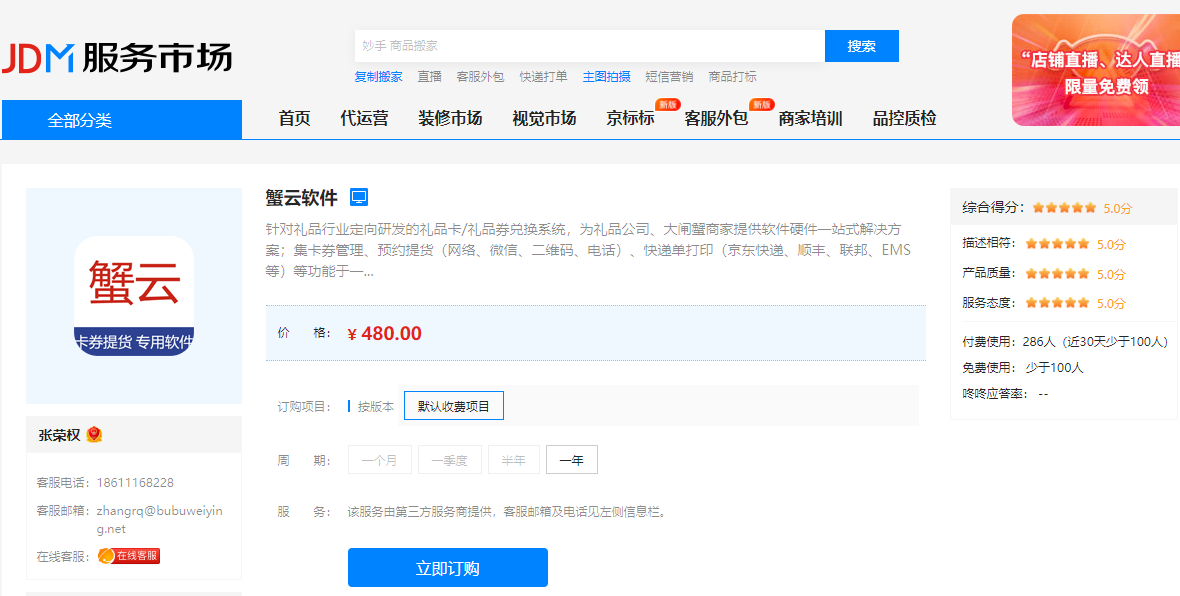Open the 商家培训 nav tab

pyautogui.click(x=810, y=118)
